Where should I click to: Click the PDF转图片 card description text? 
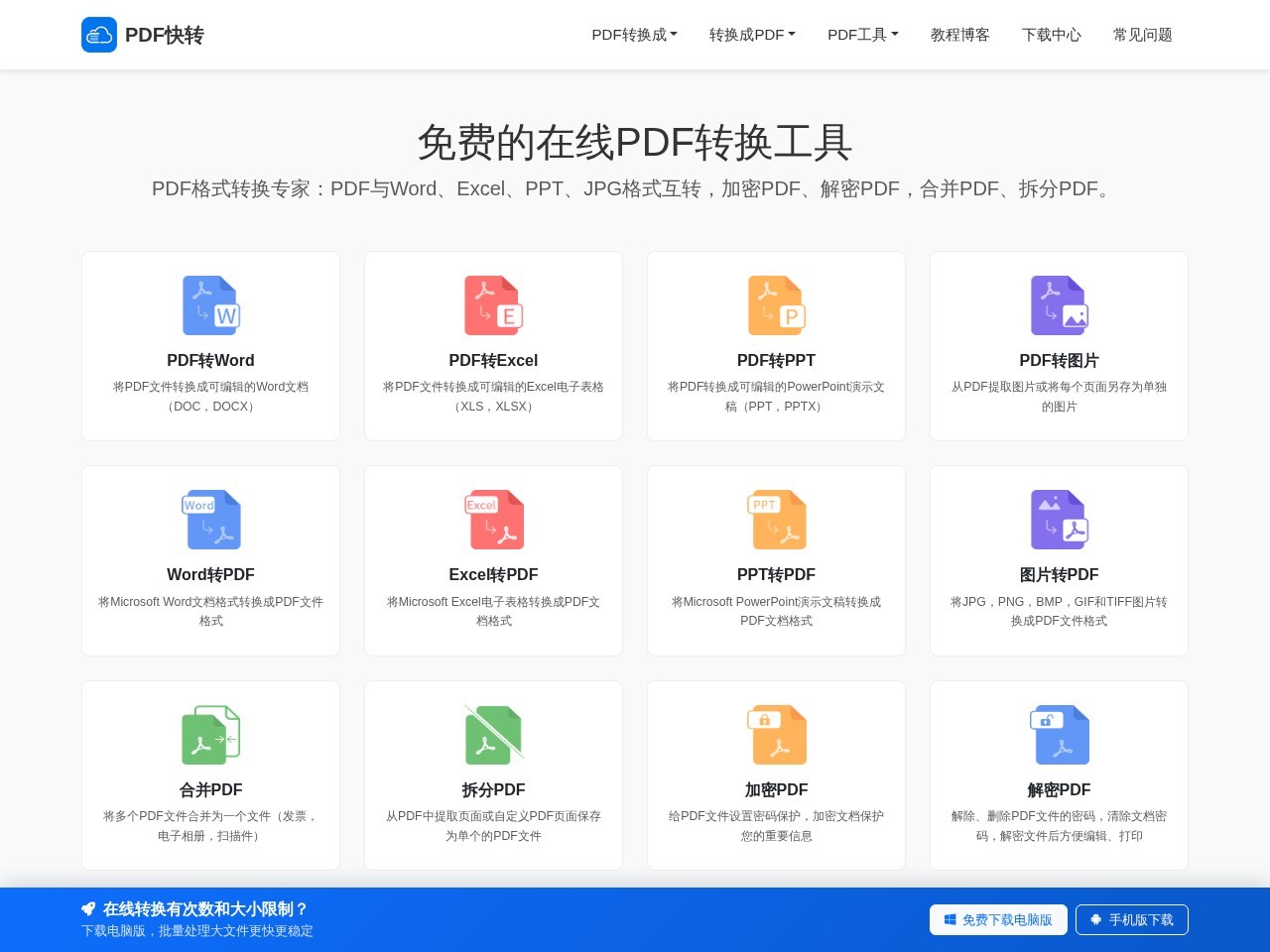[x=1060, y=397]
